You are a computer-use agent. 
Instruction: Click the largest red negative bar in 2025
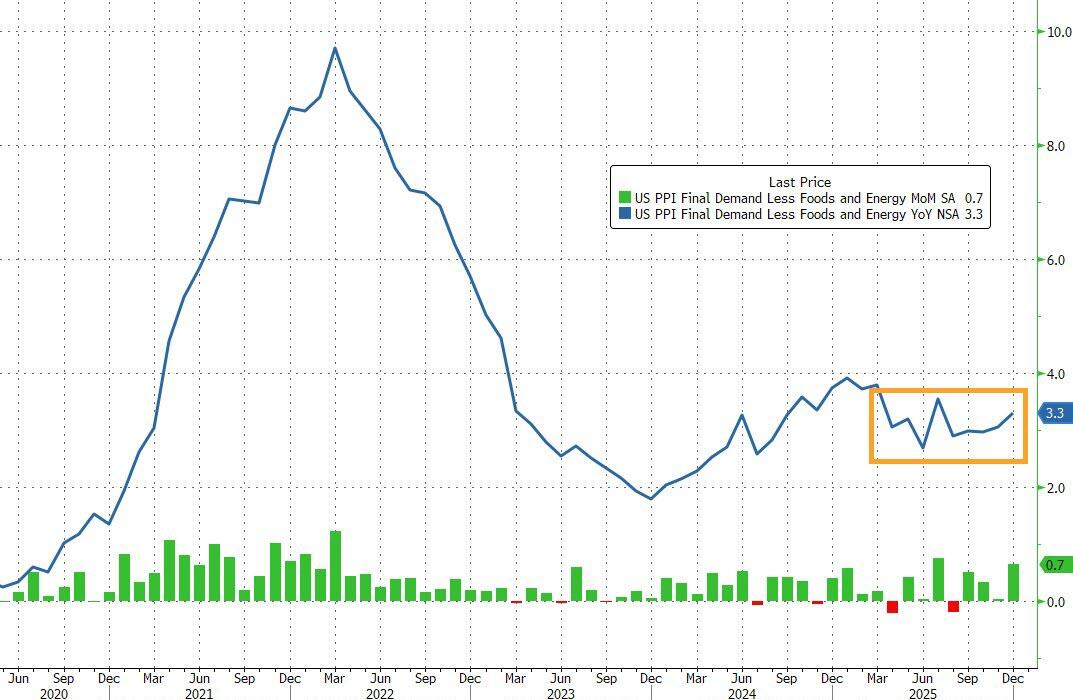[x=892, y=607]
